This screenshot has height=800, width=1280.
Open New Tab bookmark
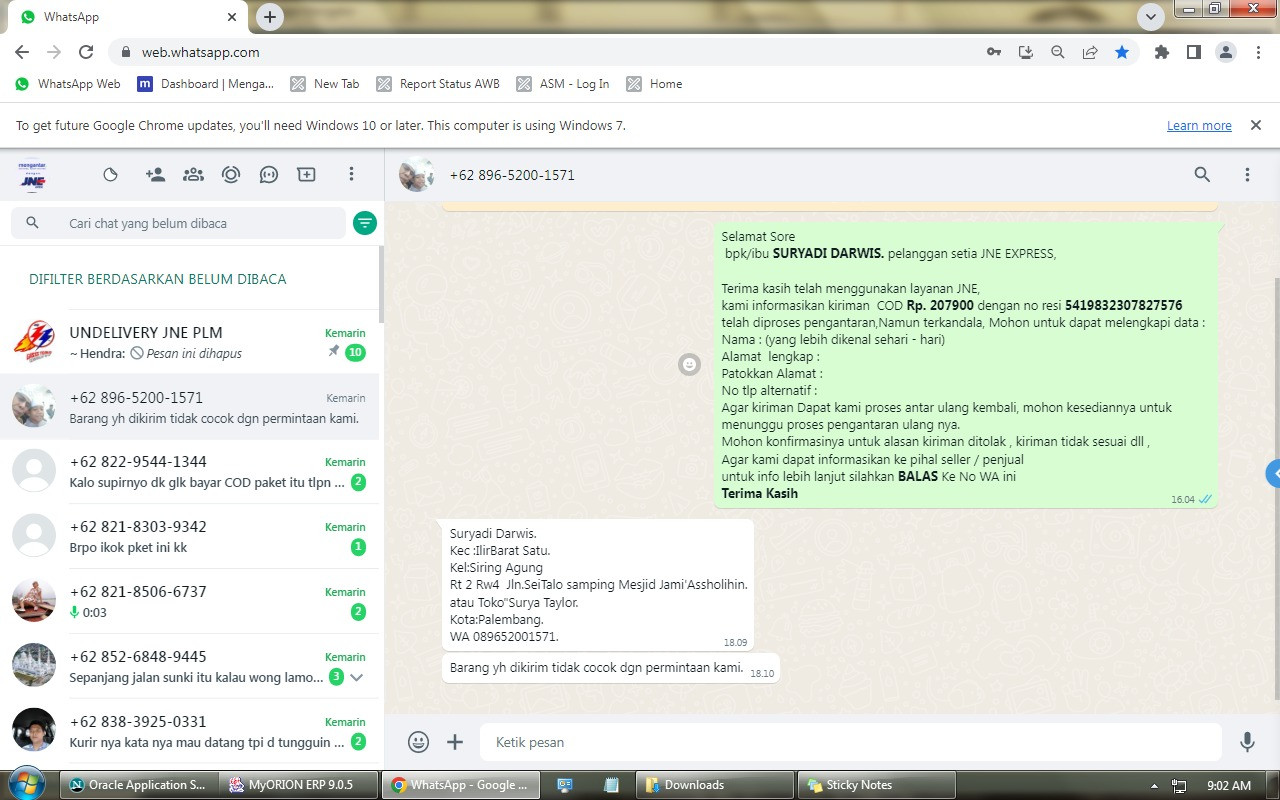click(x=325, y=84)
